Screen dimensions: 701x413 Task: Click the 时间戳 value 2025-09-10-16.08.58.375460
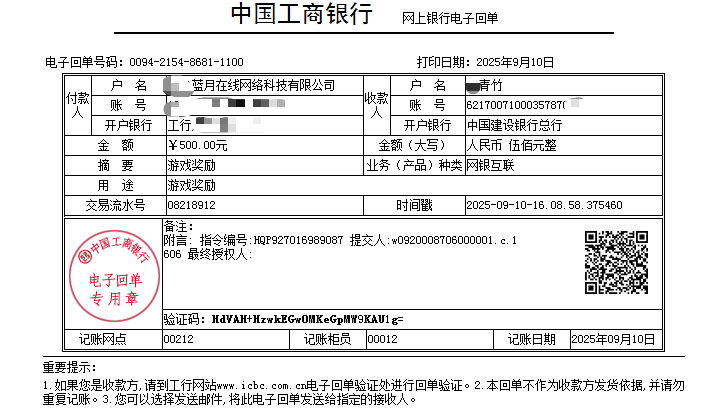pos(544,205)
